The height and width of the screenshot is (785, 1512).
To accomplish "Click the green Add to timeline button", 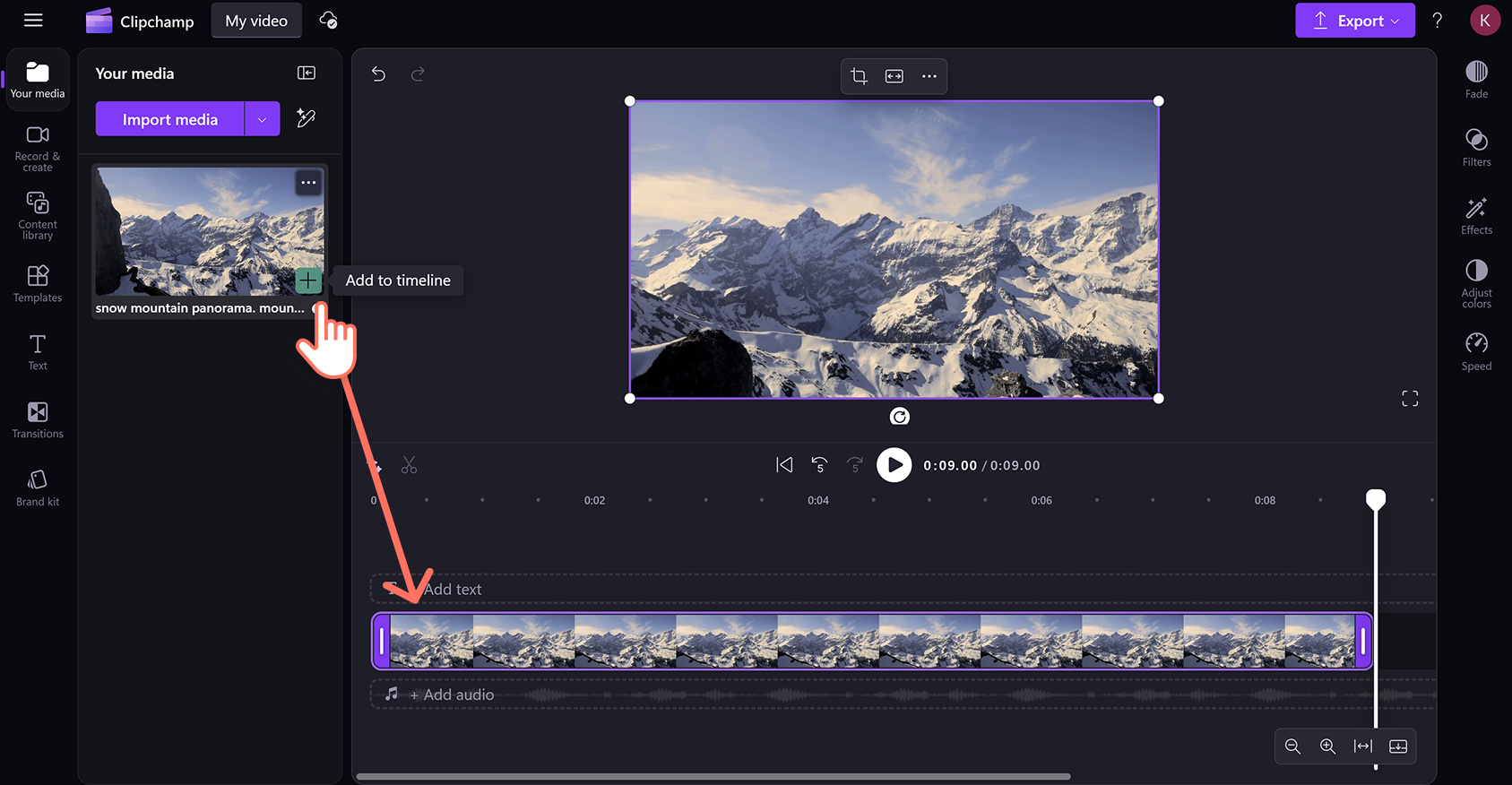I will tap(308, 280).
